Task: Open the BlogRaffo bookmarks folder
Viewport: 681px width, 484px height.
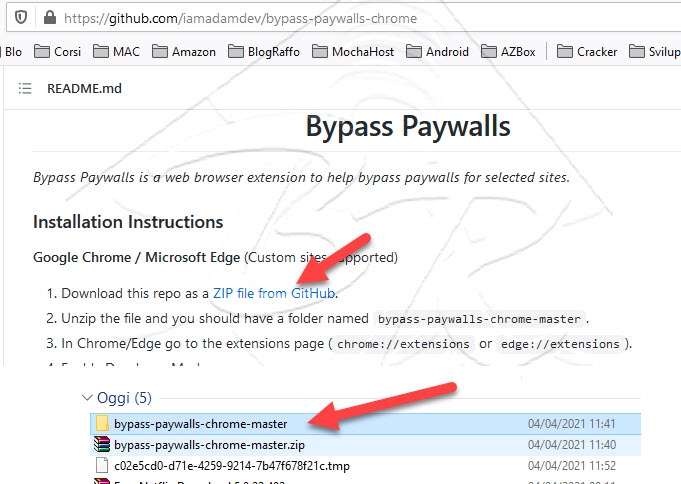Action: pyautogui.click(x=264, y=52)
